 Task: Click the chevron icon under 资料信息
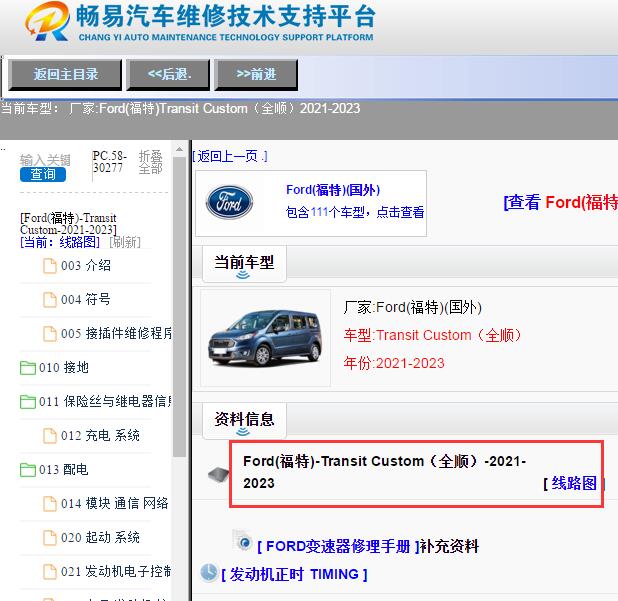(x=243, y=432)
